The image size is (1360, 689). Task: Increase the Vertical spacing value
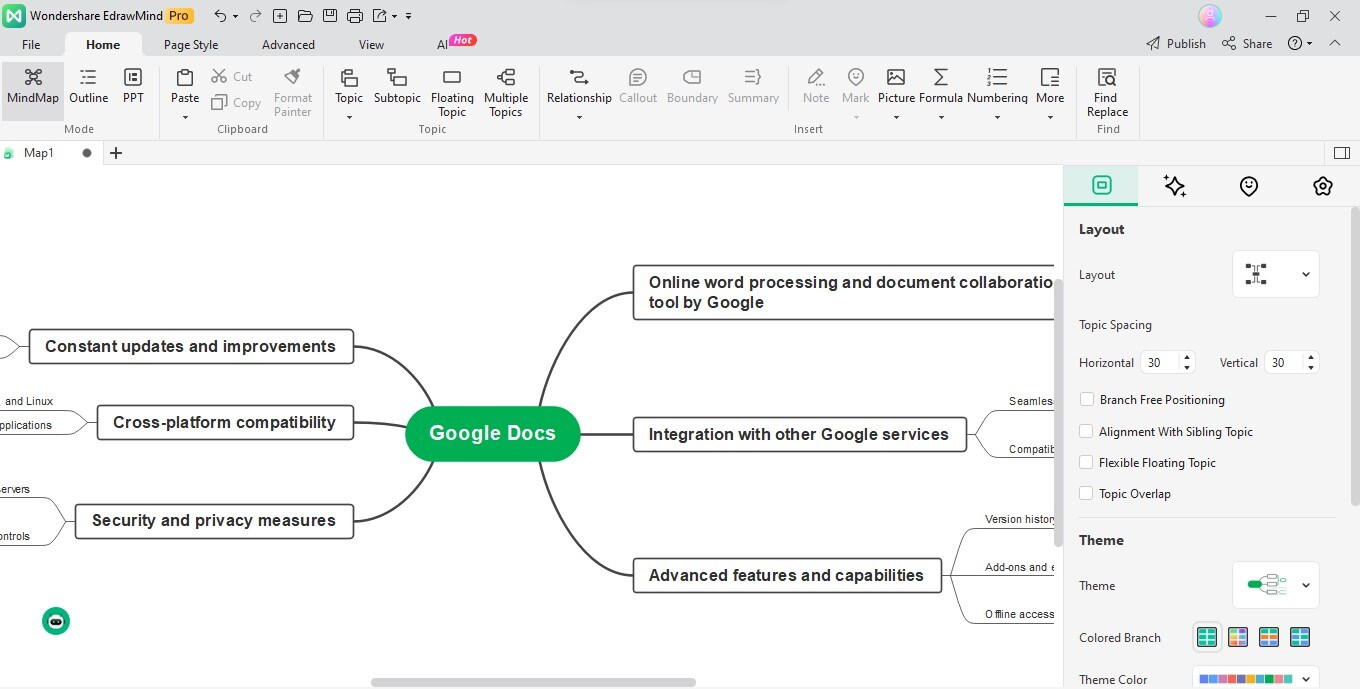[x=1311, y=357]
